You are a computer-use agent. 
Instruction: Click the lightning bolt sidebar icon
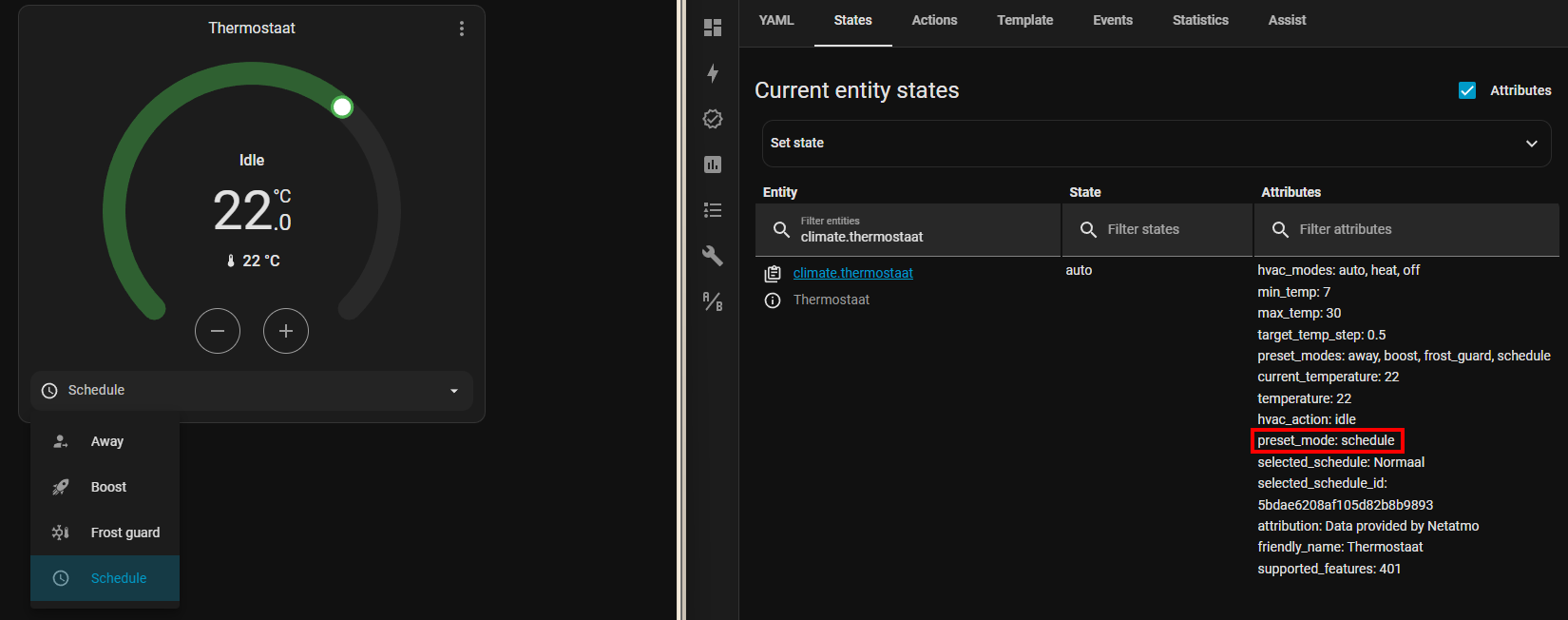(713, 73)
